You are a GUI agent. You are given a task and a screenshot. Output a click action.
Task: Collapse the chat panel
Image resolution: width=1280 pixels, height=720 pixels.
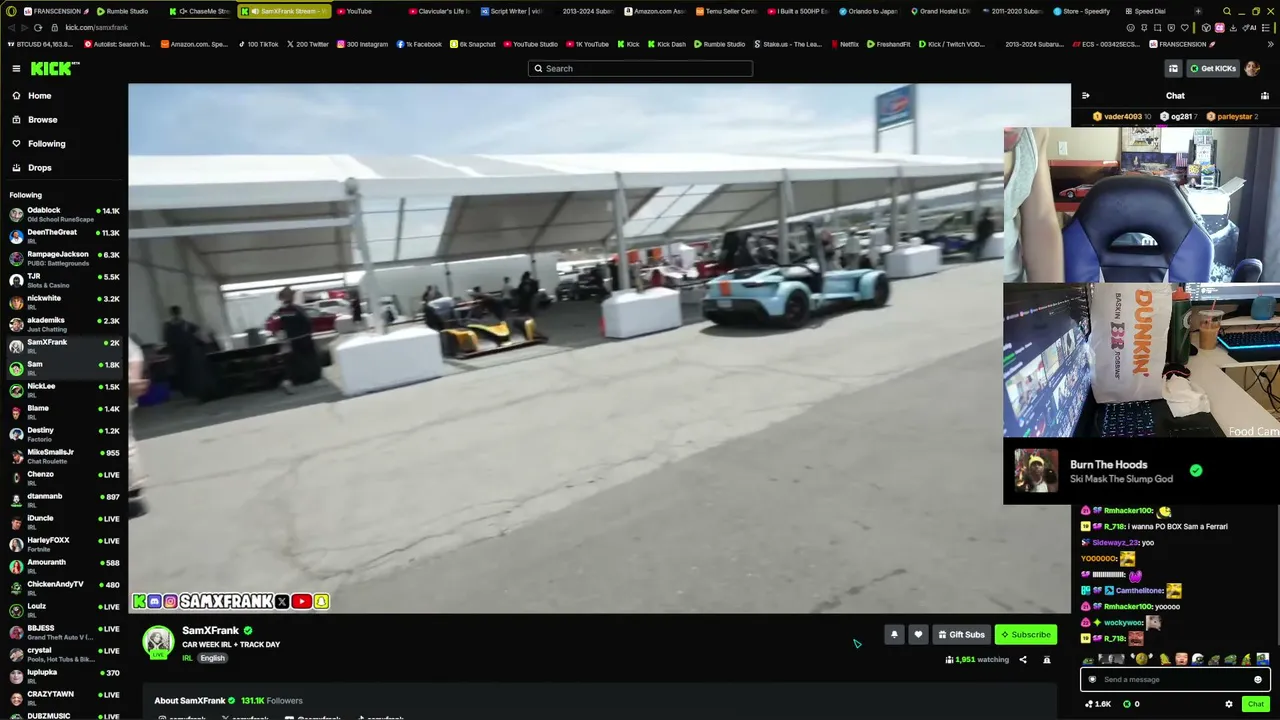[x=1086, y=96]
